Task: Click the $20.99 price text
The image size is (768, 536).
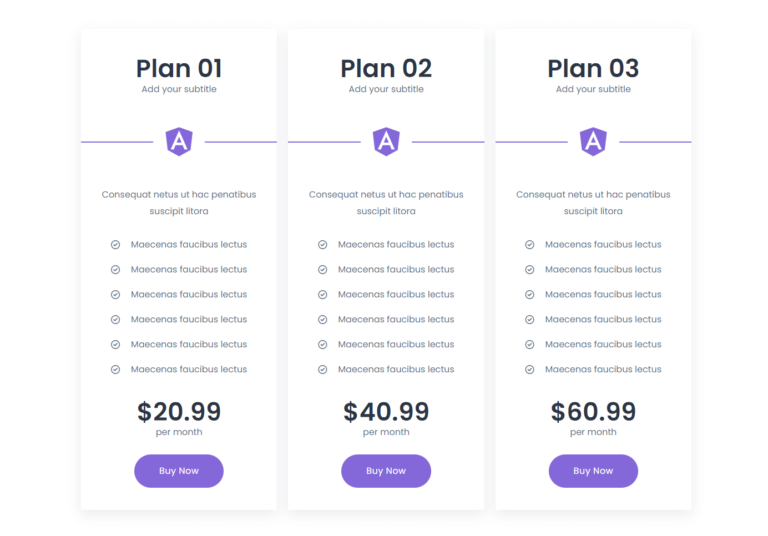Action: pos(179,411)
